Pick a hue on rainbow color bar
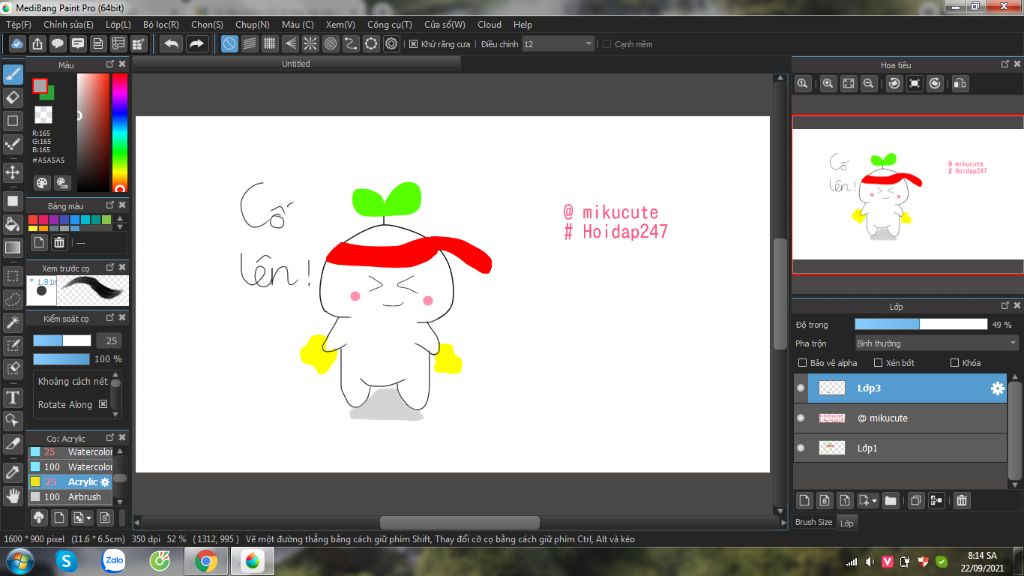This screenshot has width=1024, height=576. pos(120,133)
